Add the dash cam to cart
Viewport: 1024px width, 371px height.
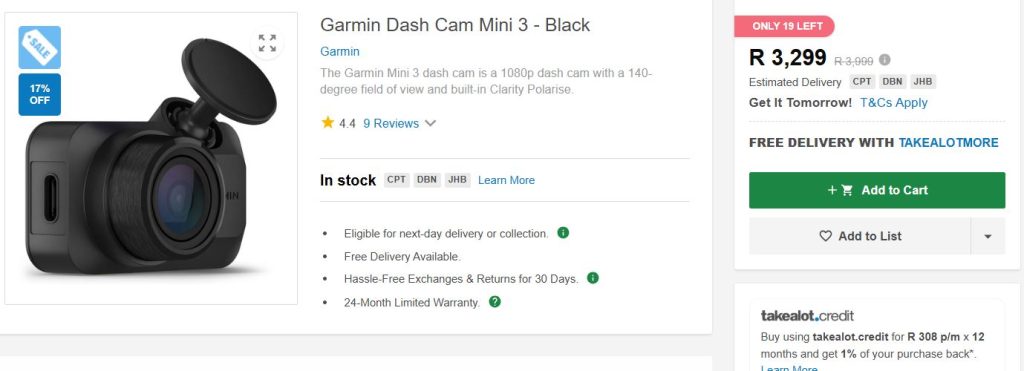point(876,190)
